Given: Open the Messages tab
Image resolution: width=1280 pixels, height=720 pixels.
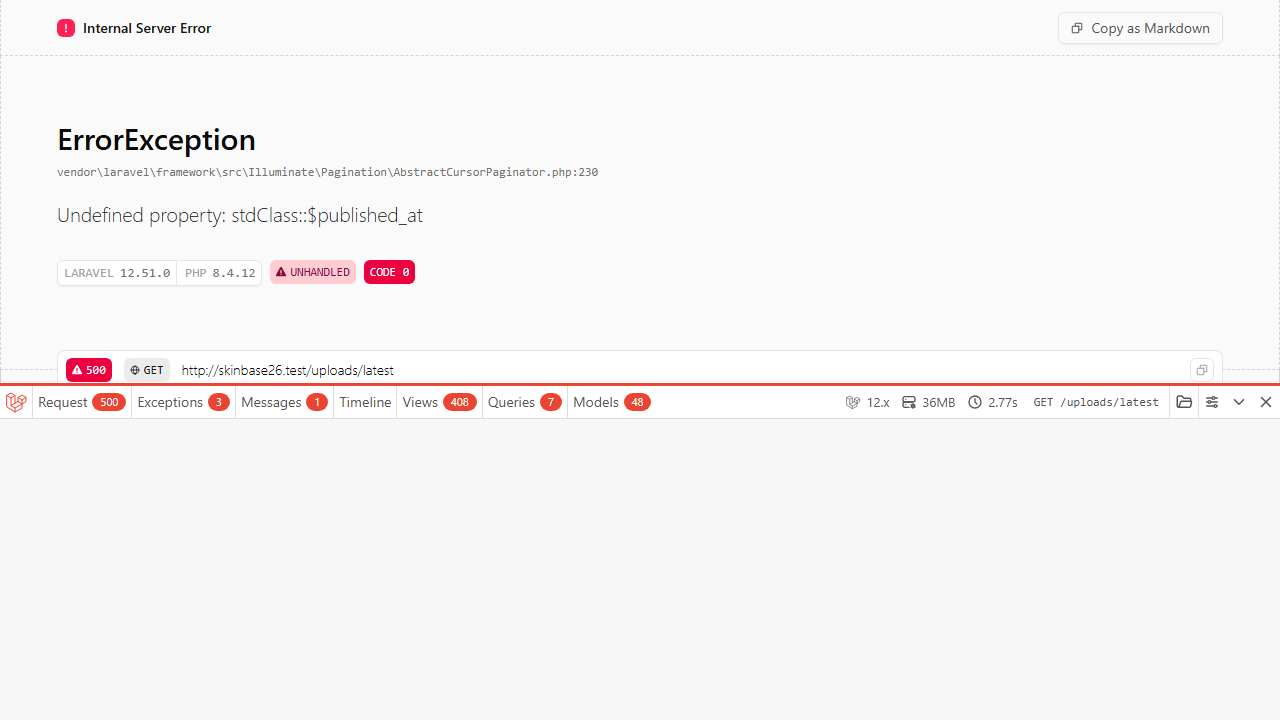Looking at the screenshot, I should [x=284, y=402].
